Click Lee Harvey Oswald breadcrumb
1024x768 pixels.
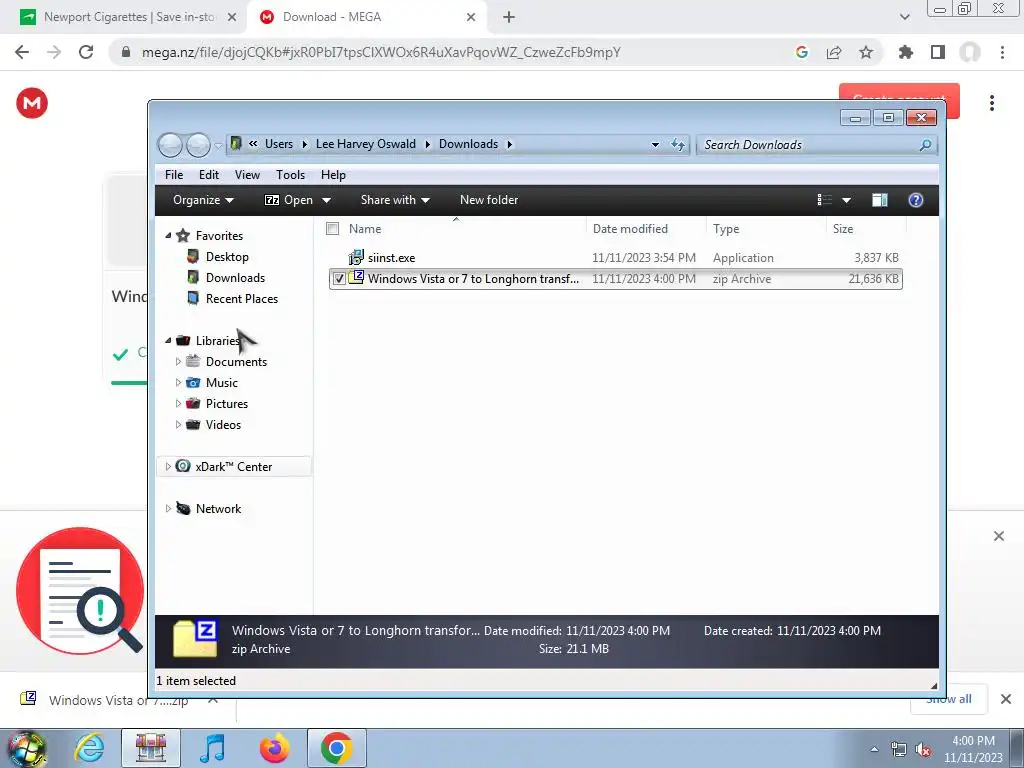click(366, 144)
